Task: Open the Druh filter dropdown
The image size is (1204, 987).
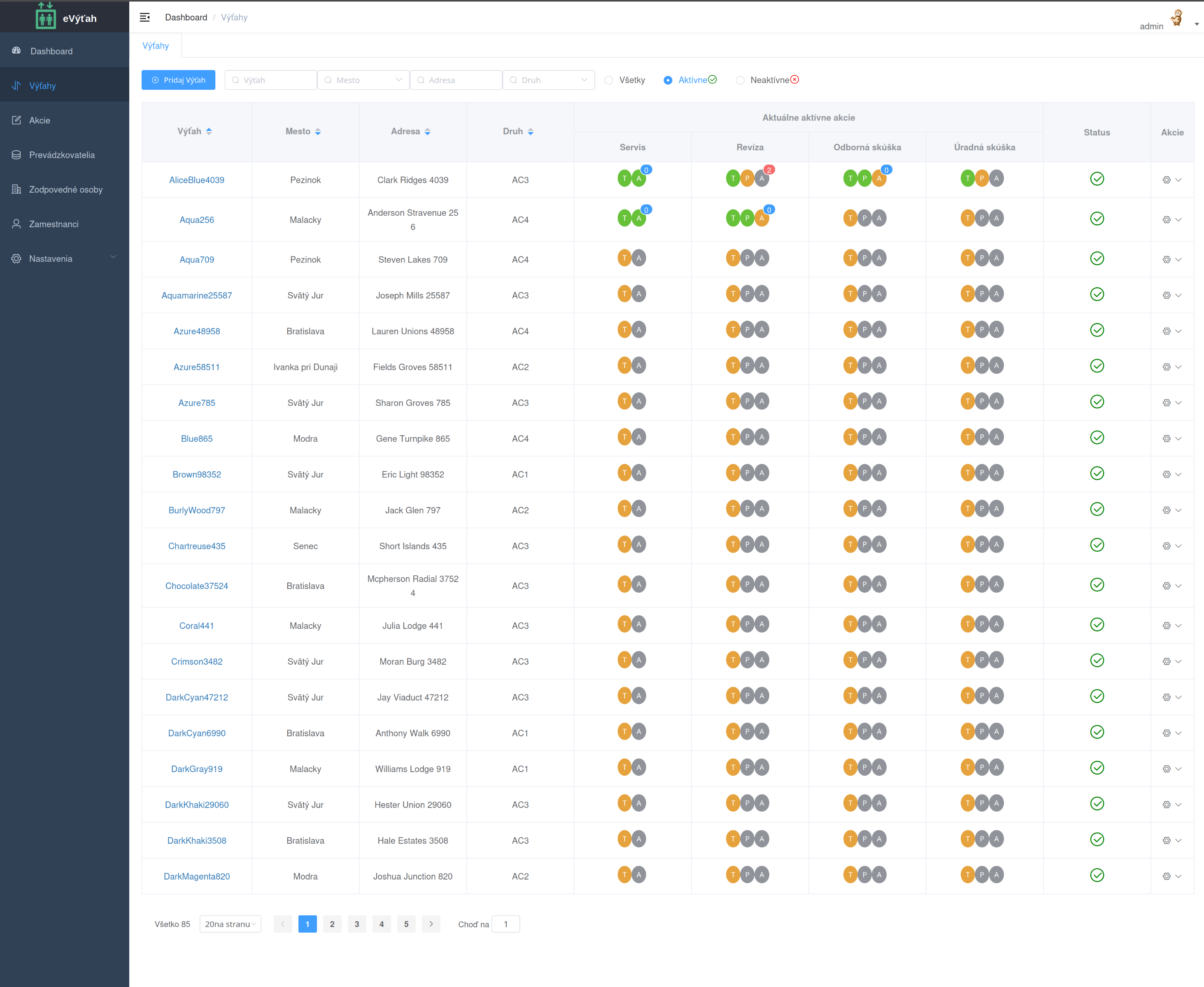Action: 549,80
